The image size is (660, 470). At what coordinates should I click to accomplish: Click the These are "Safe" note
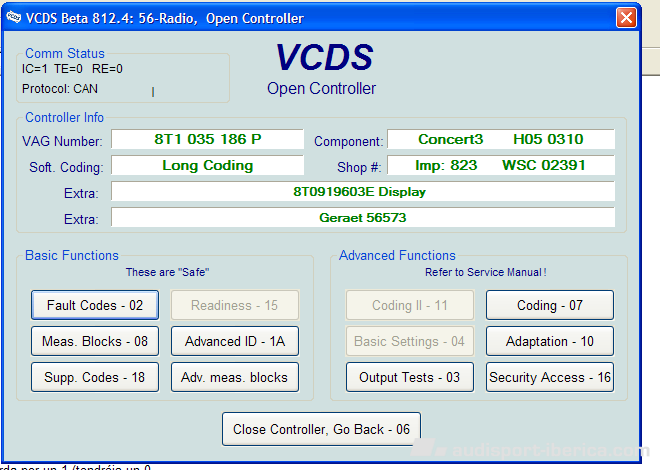tap(168, 272)
